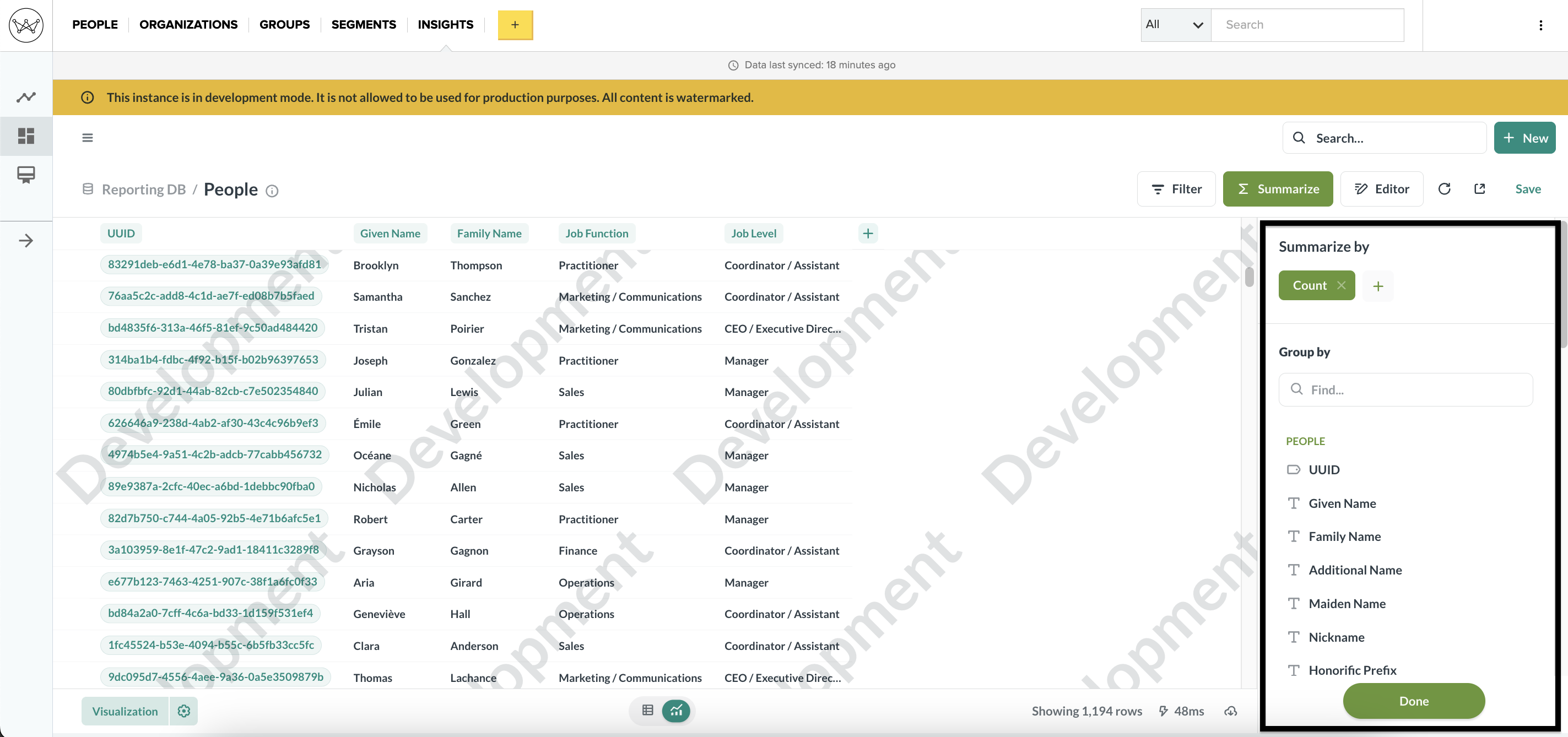
Task: Open the trend line sidebar icon
Action: click(26, 97)
